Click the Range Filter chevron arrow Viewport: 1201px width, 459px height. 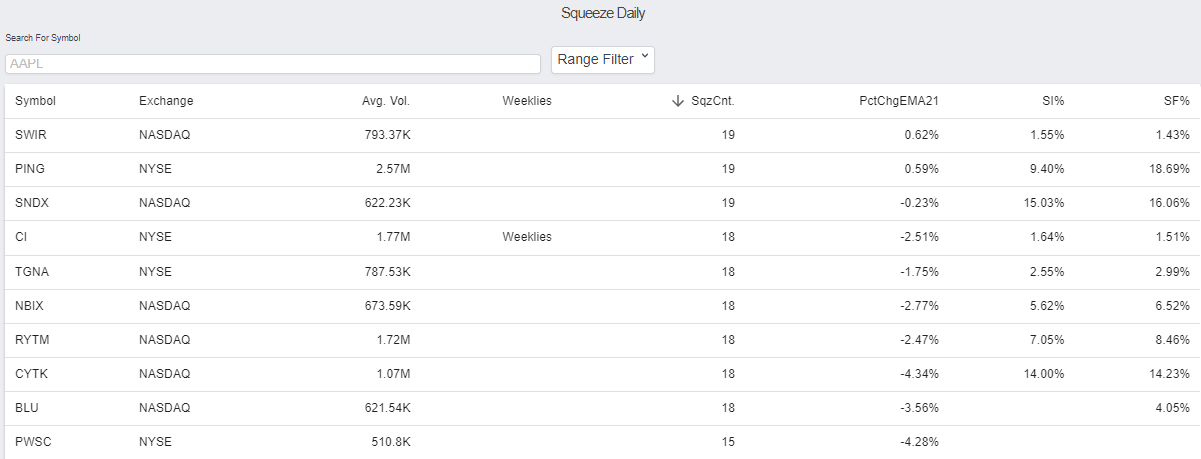coord(645,58)
